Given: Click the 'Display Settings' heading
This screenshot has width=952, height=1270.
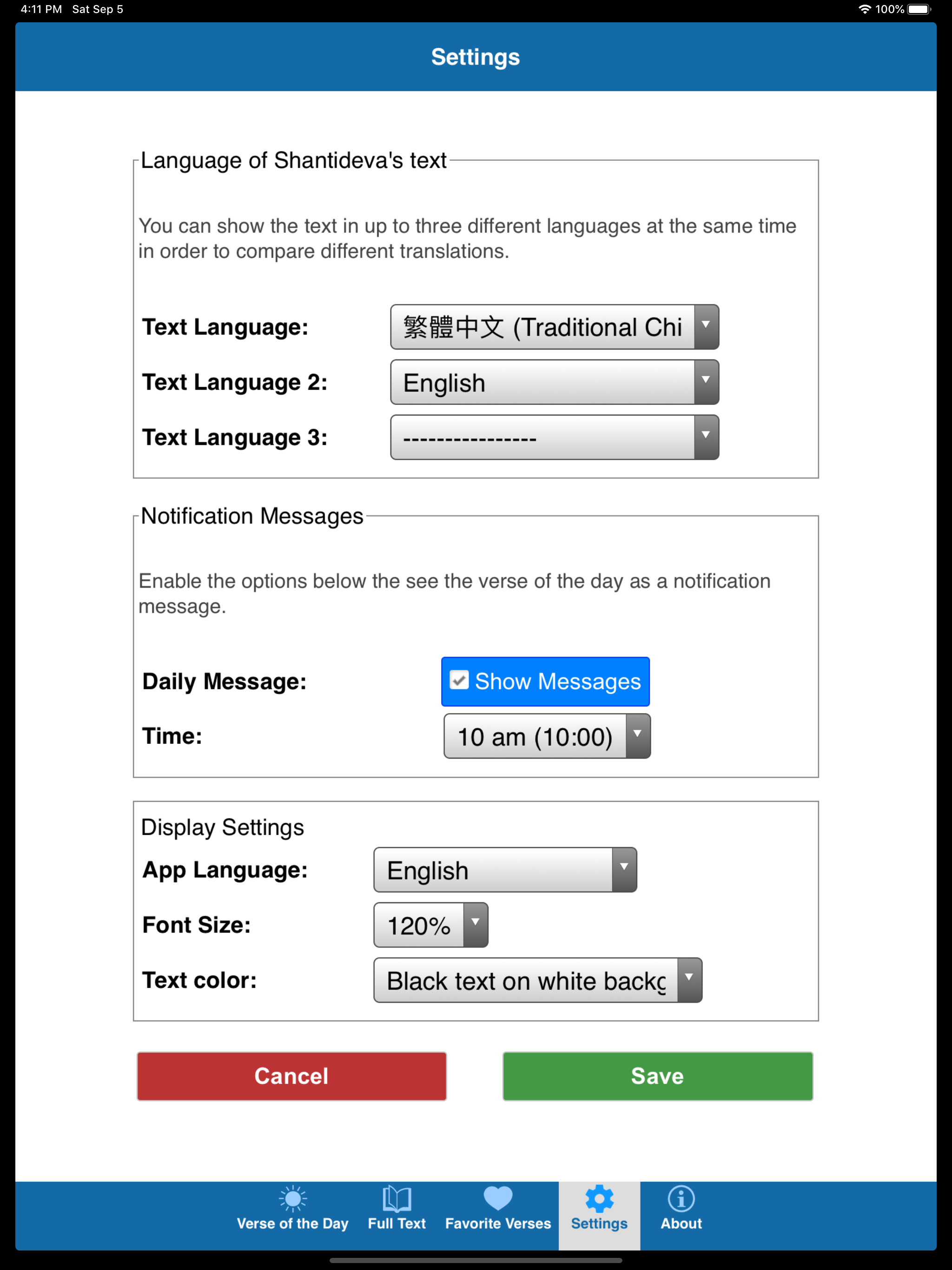Looking at the screenshot, I should click(223, 827).
